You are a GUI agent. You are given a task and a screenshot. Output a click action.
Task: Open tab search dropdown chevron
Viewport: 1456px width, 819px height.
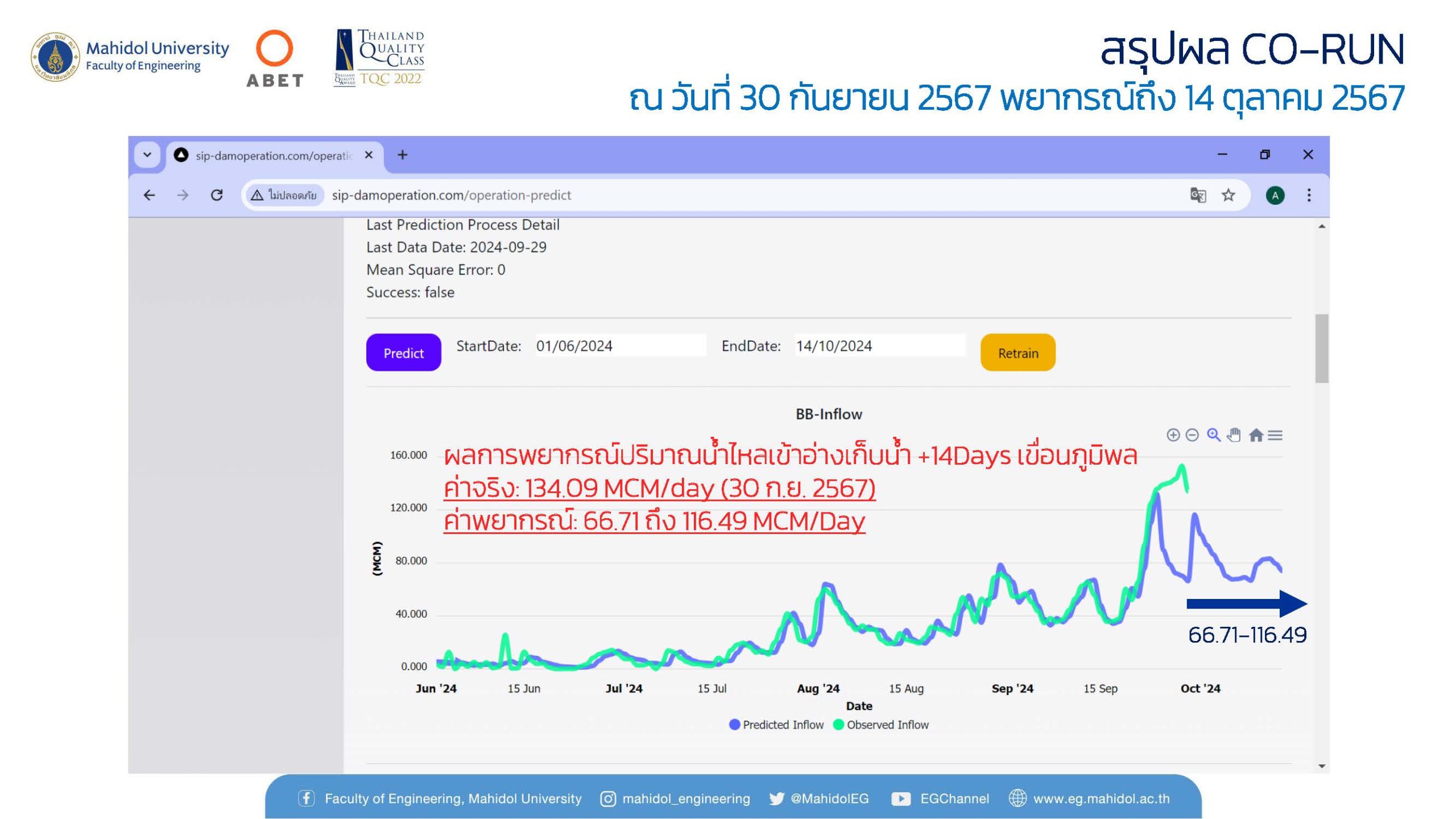[x=147, y=155]
